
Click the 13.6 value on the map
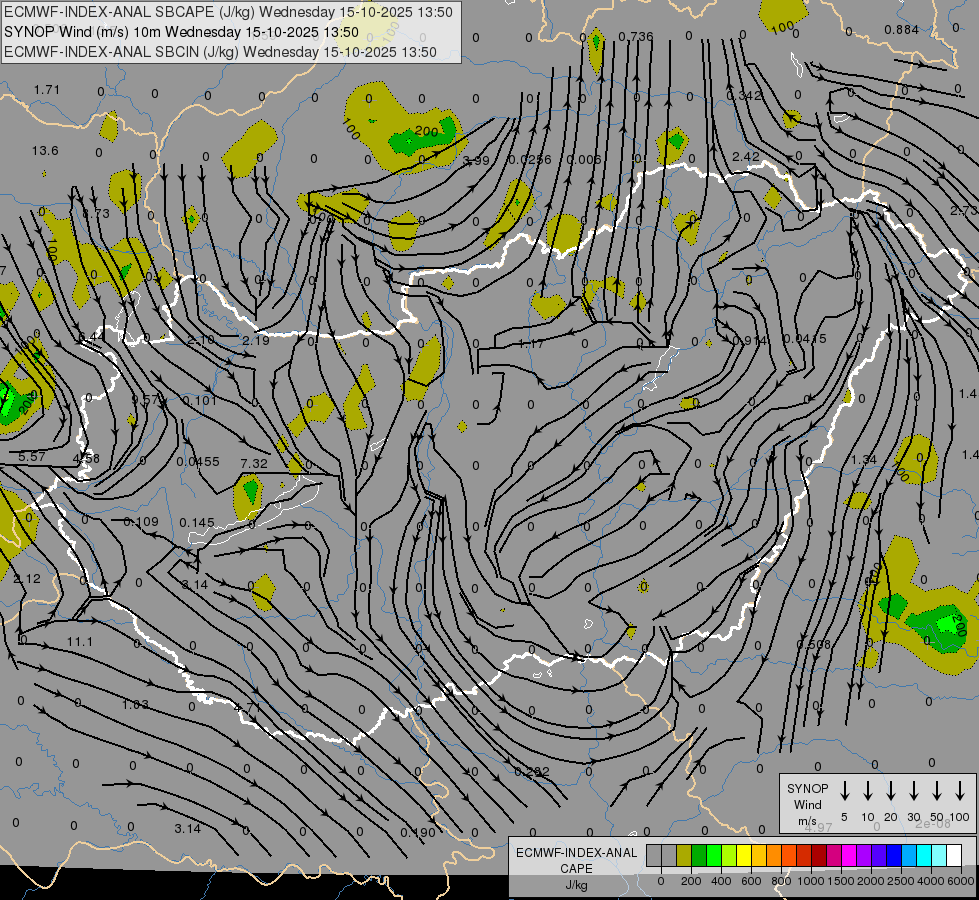click(45, 151)
